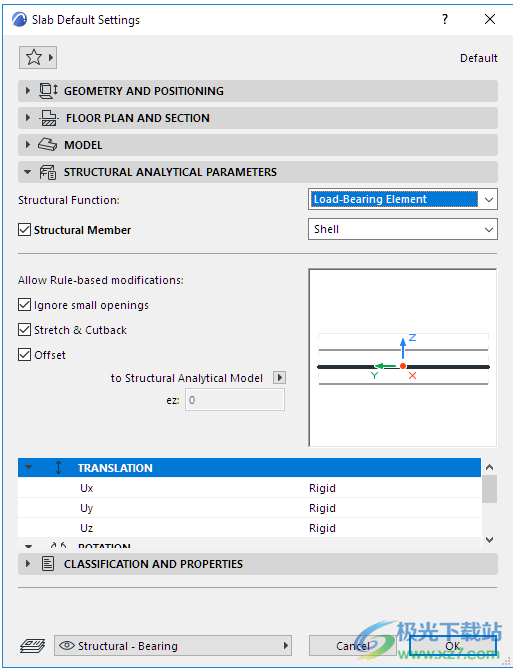Click the Model panel slab icon
The height and width of the screenshot is (670, 513).
coord(47,145)
